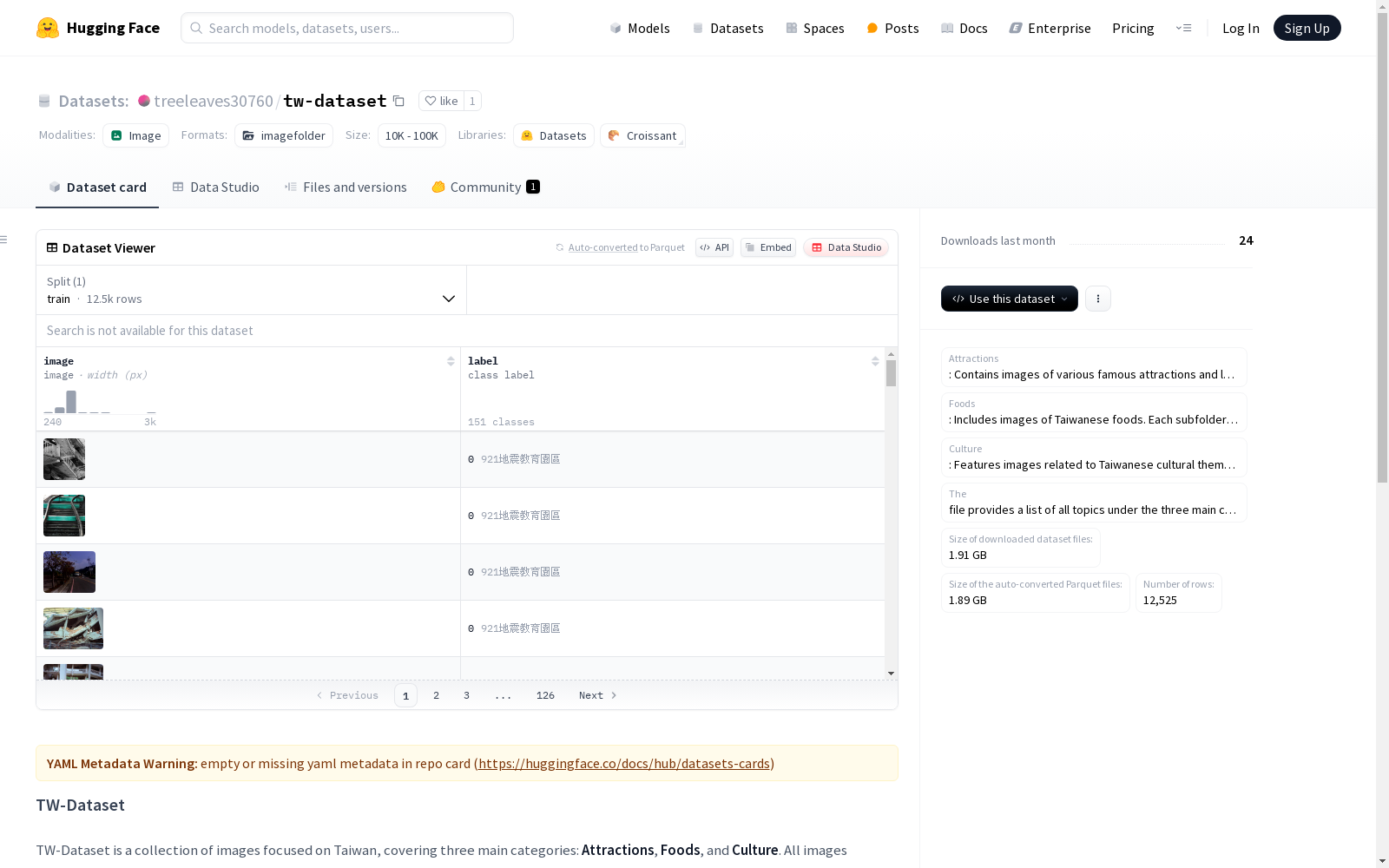Open the huggingface.co datasets-cards docs link

tap(624, 764)
